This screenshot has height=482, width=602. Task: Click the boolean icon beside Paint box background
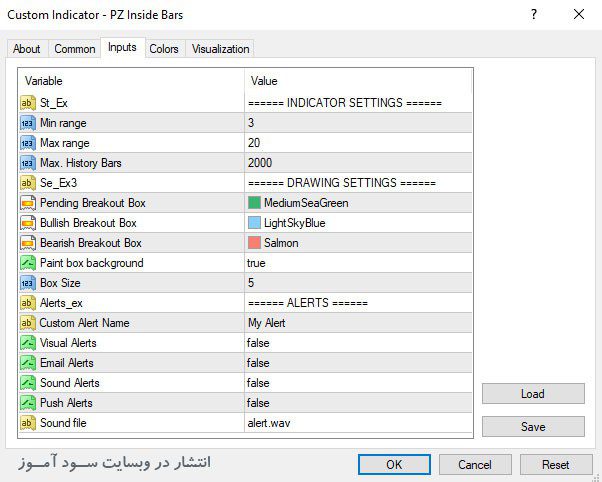click(28, 263)
